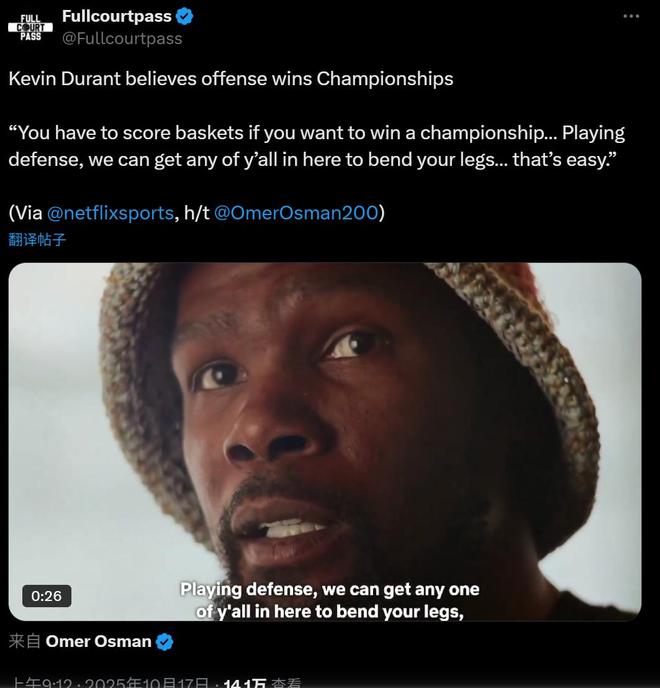Screen dimensions: 660x688
Task: Open the Fullcourtpass display name link
Action: click(x=116, y=16)
